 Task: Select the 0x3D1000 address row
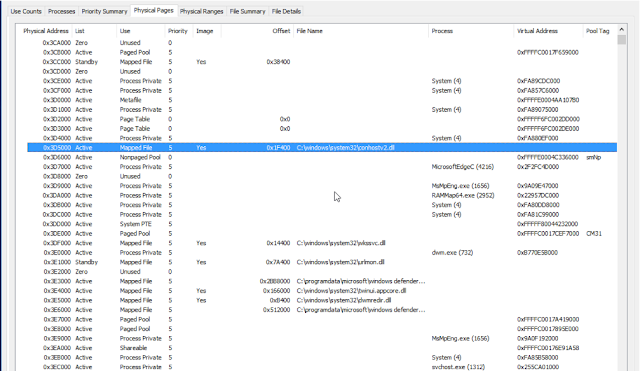[x=322, y=109]
